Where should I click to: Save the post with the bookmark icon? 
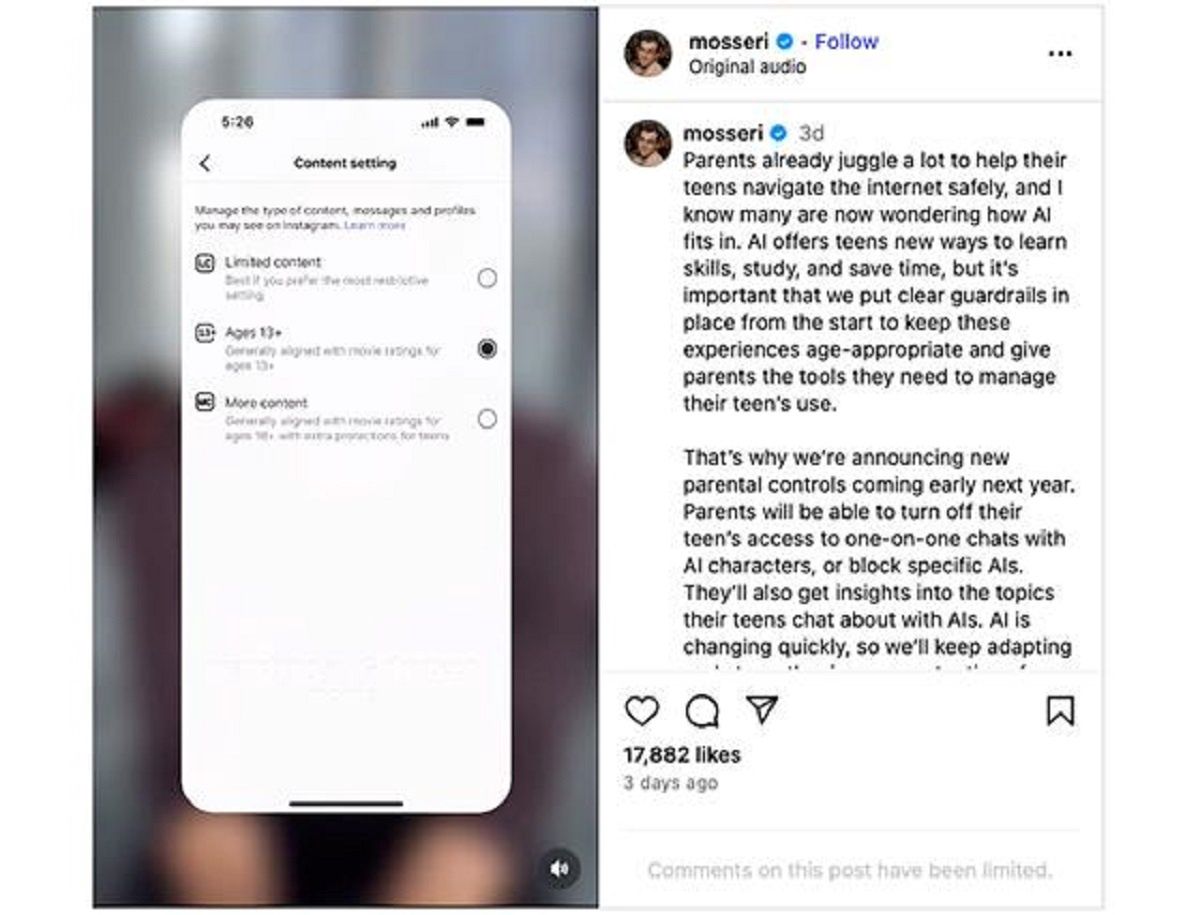click(1060, 711)
